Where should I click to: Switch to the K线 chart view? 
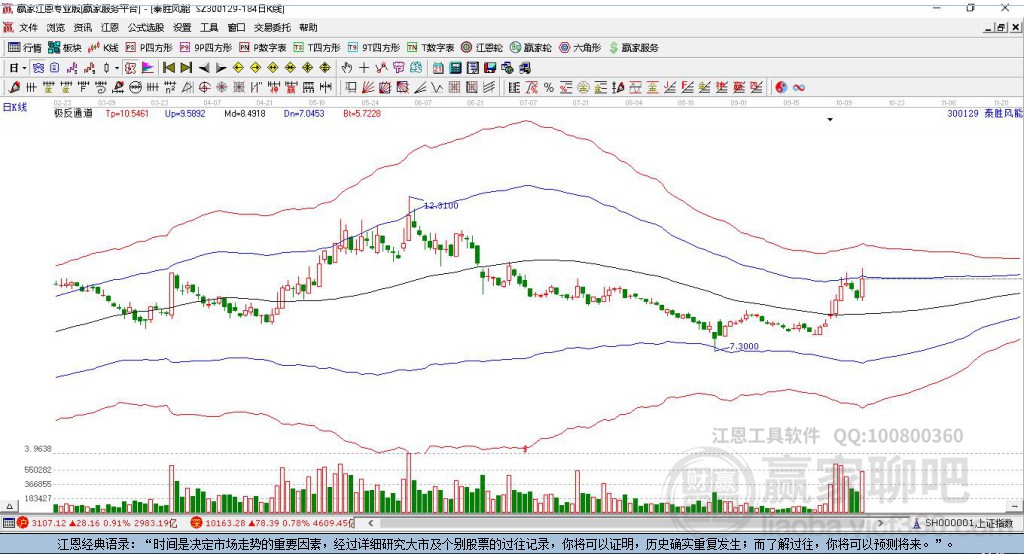pos(103,48)
